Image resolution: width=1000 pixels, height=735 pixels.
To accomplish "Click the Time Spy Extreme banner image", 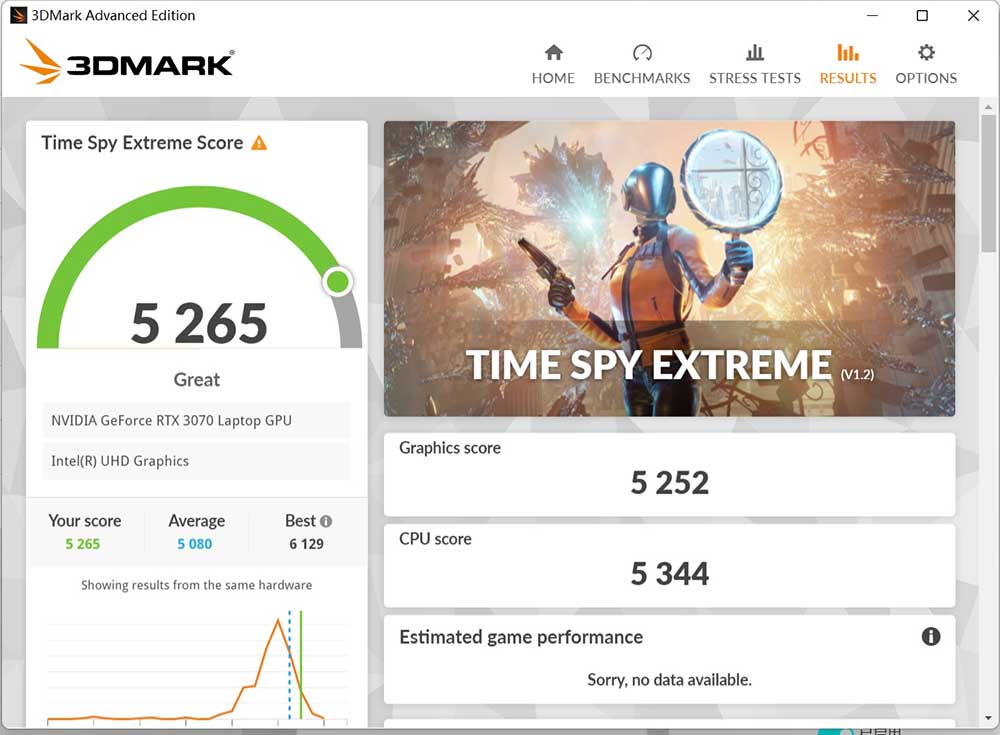I will (670, 268).
